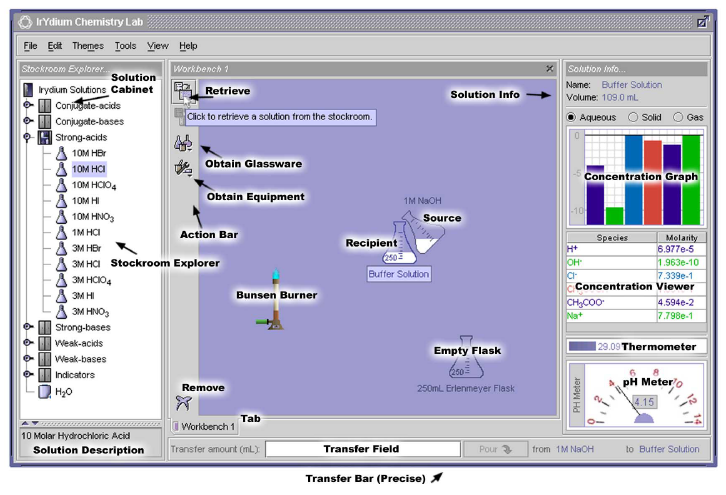Click the Remove item icon
Image resolution: width=726 pixels, height=495 pixels.
182,402
